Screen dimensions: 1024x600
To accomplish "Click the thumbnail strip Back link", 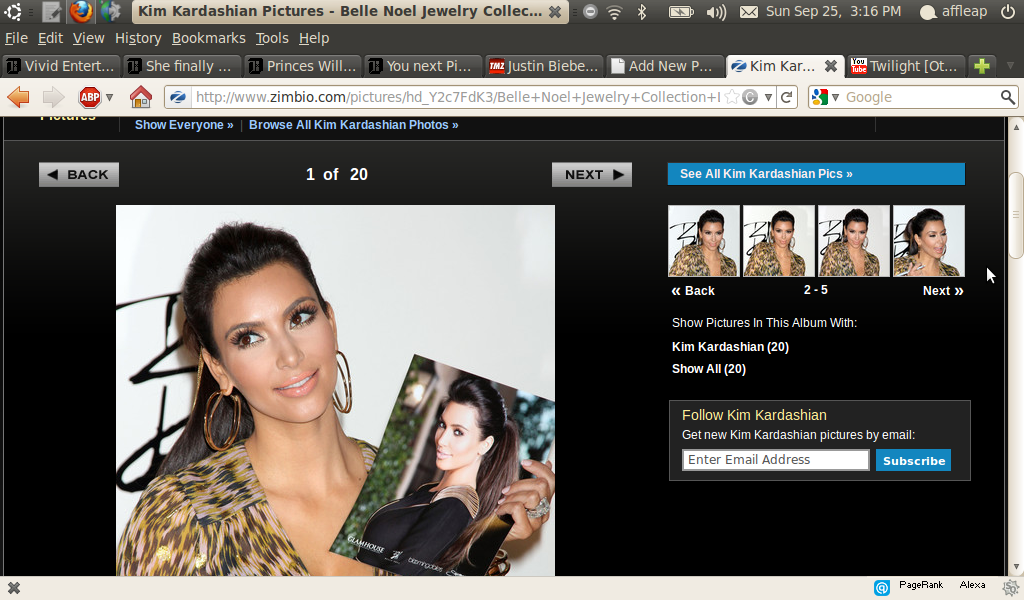I will 693,291.
